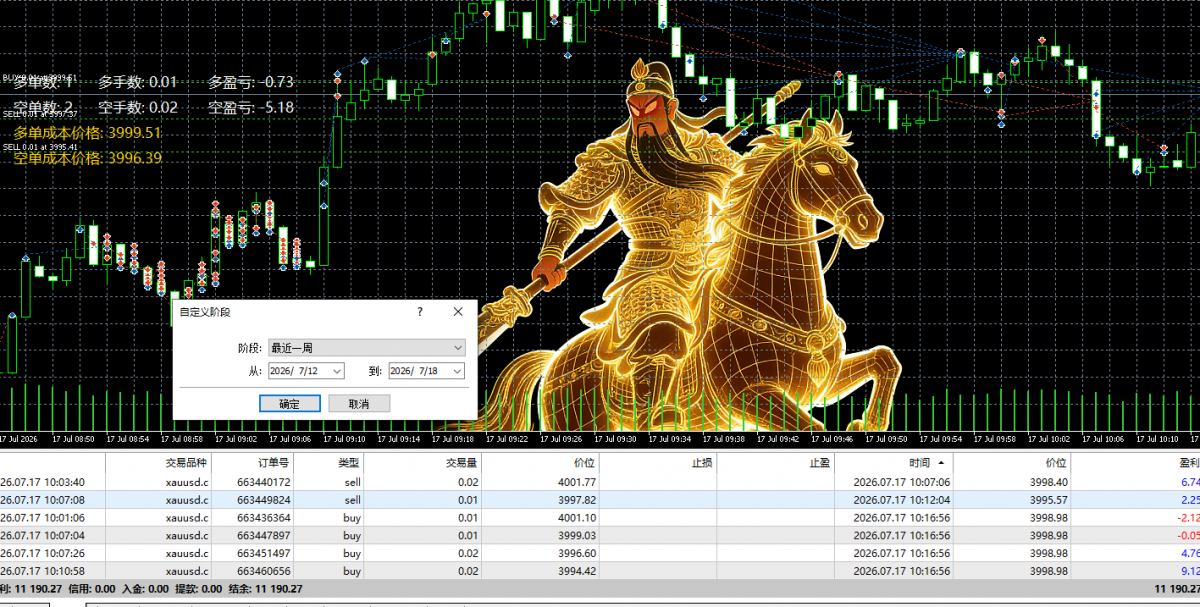
Task: Cancel the dialog with 取消
Action: point(358,404)
